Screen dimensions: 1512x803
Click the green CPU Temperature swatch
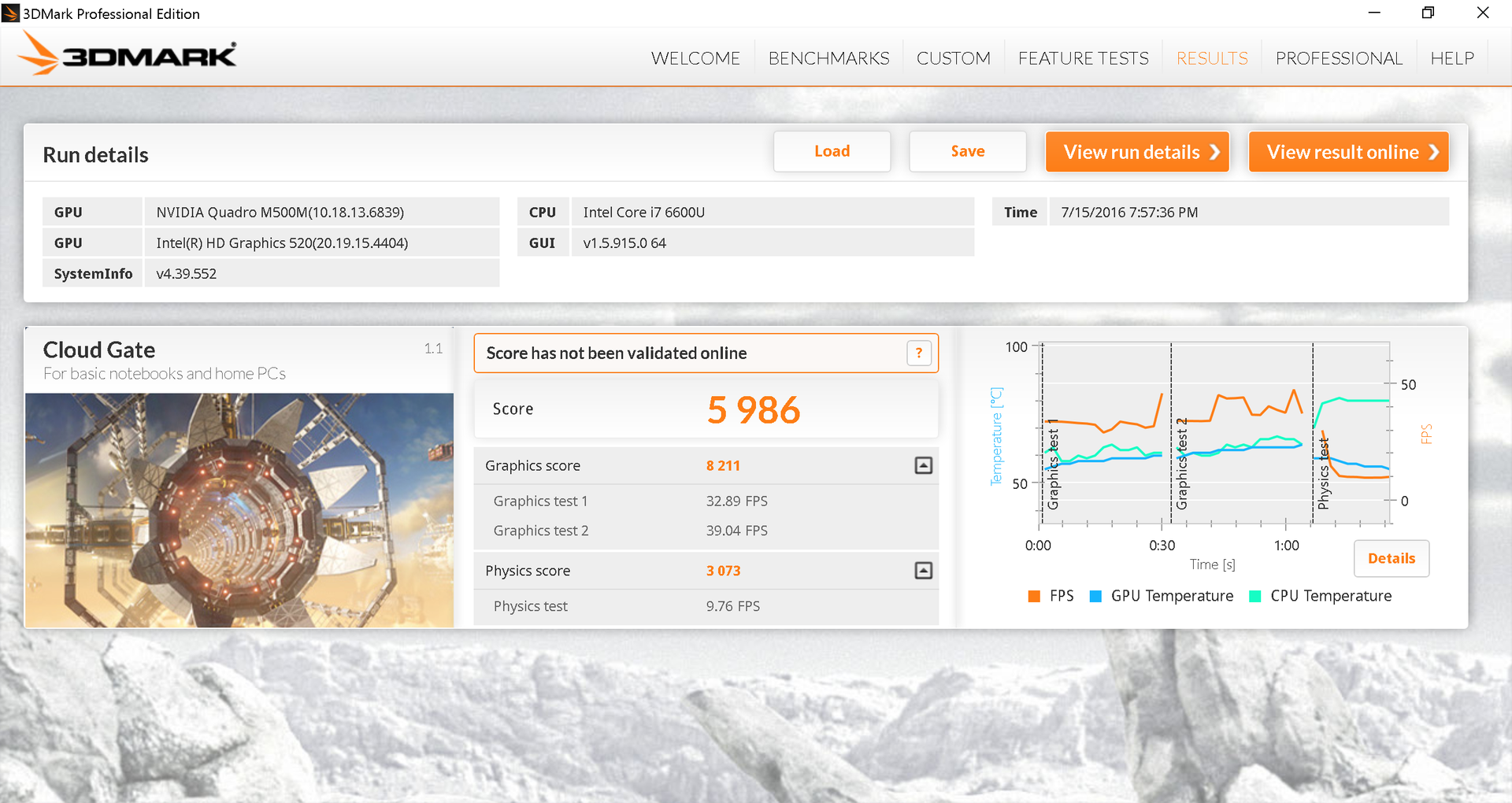tap(1255, 596)
